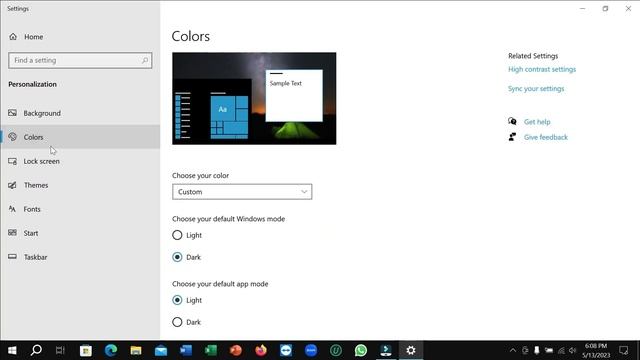Screen dimensions: 640x360
Task: Click the Get help chat icon
Action: click(x=512, y=121)
